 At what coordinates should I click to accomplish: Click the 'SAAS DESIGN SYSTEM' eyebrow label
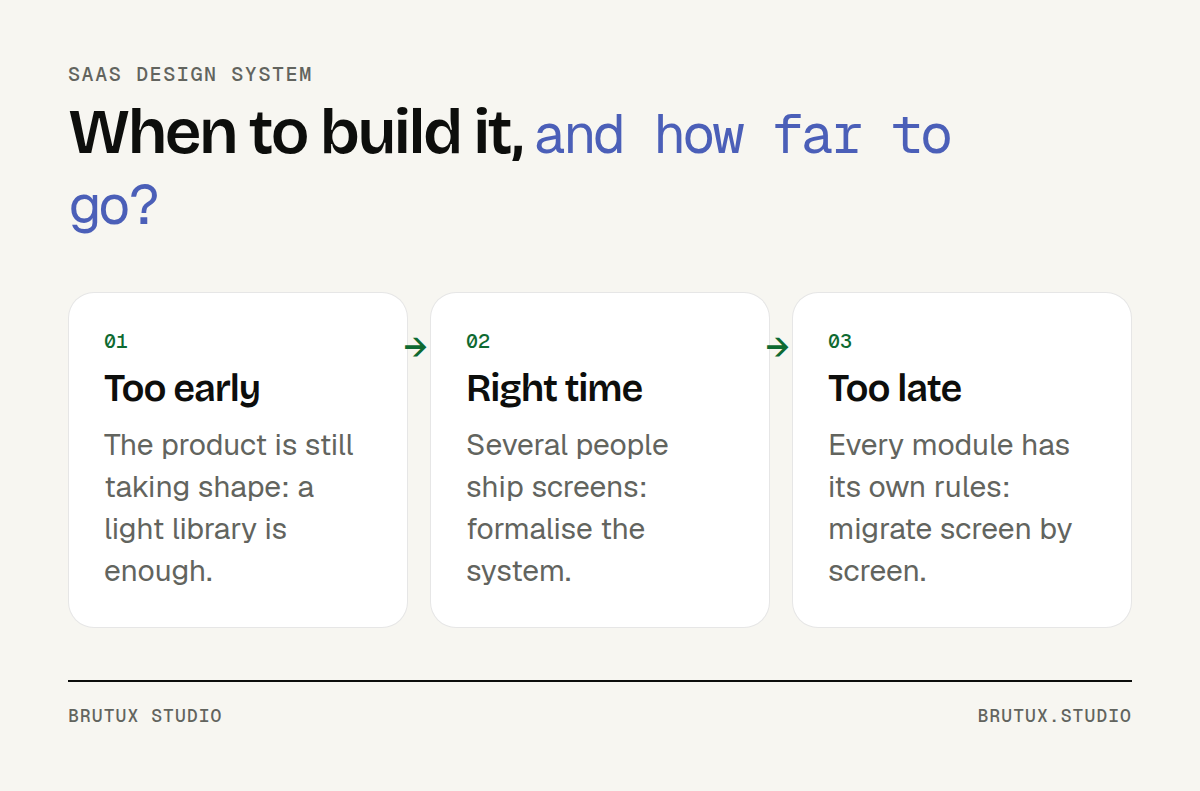click(190, 75)
